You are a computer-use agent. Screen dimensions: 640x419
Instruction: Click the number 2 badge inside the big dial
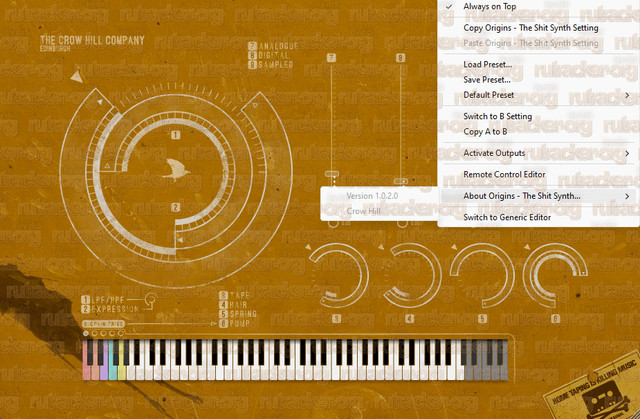coord(176,207)
